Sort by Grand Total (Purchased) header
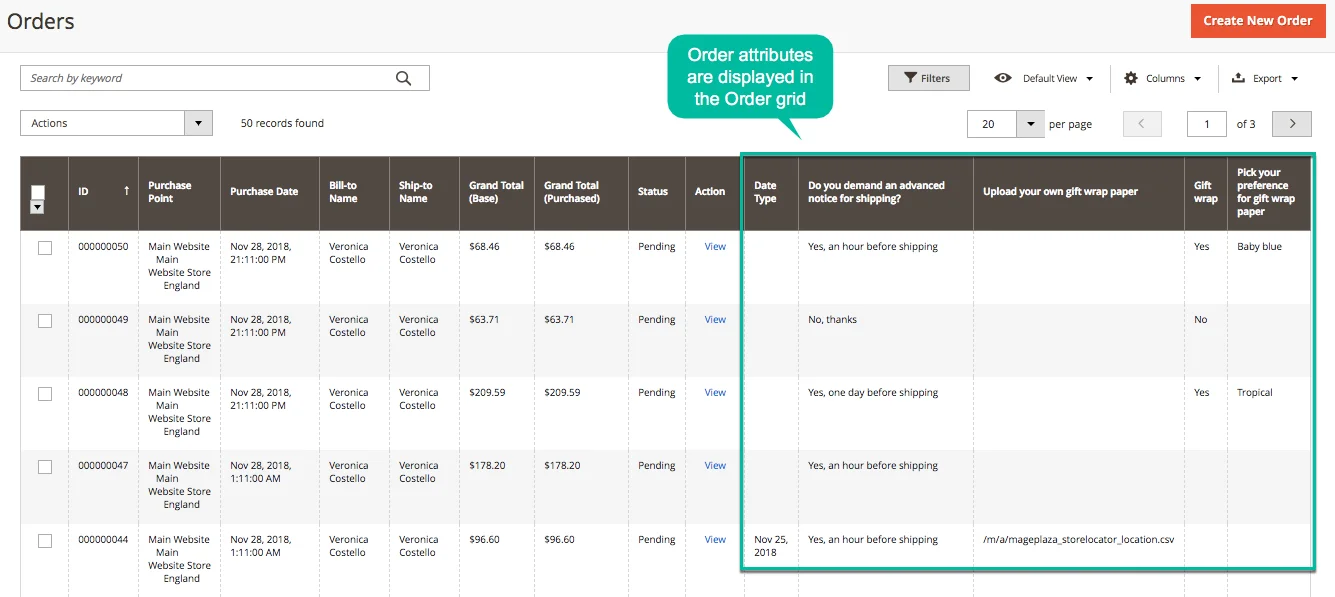The height and width of the screenshot is (597, 1335). click(581, 192)
